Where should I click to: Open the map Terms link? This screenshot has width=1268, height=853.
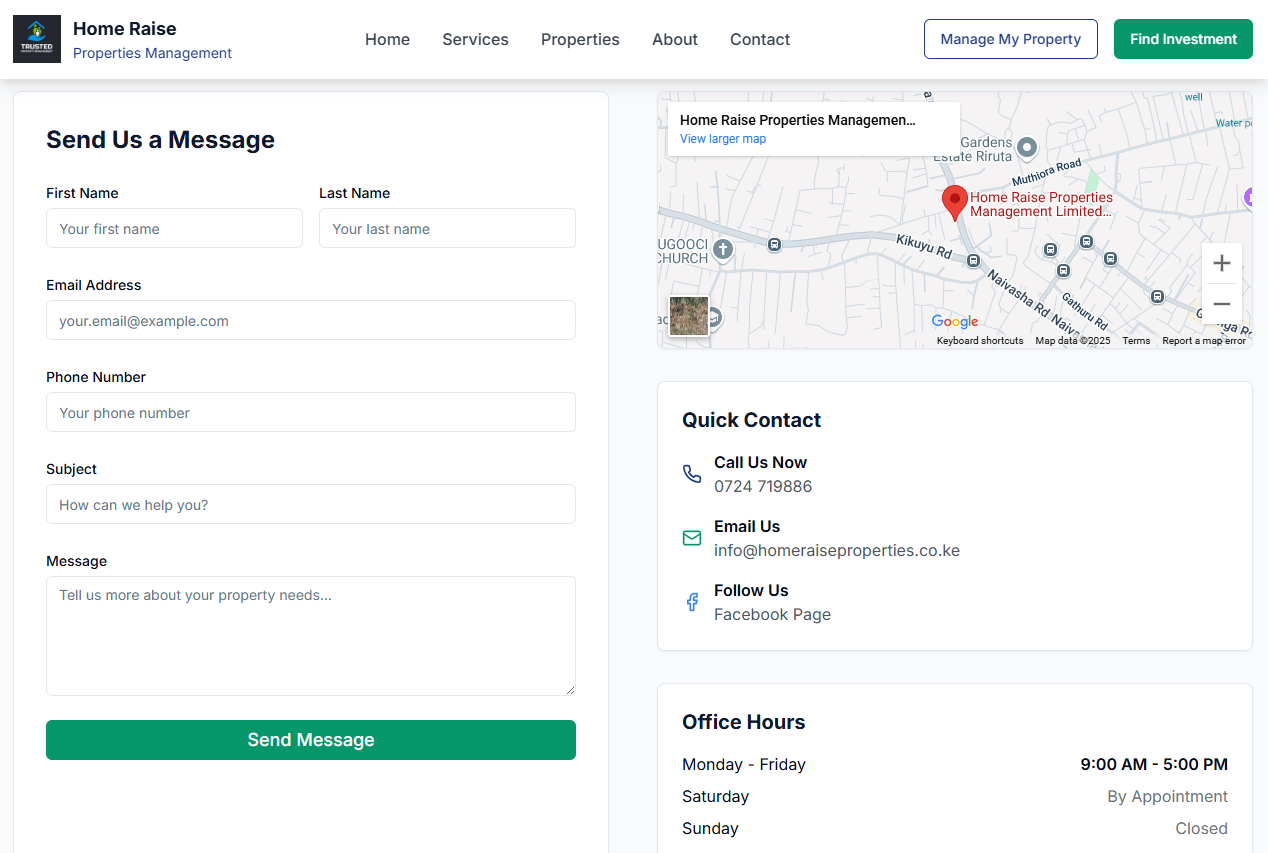[x=1136, y=341]
